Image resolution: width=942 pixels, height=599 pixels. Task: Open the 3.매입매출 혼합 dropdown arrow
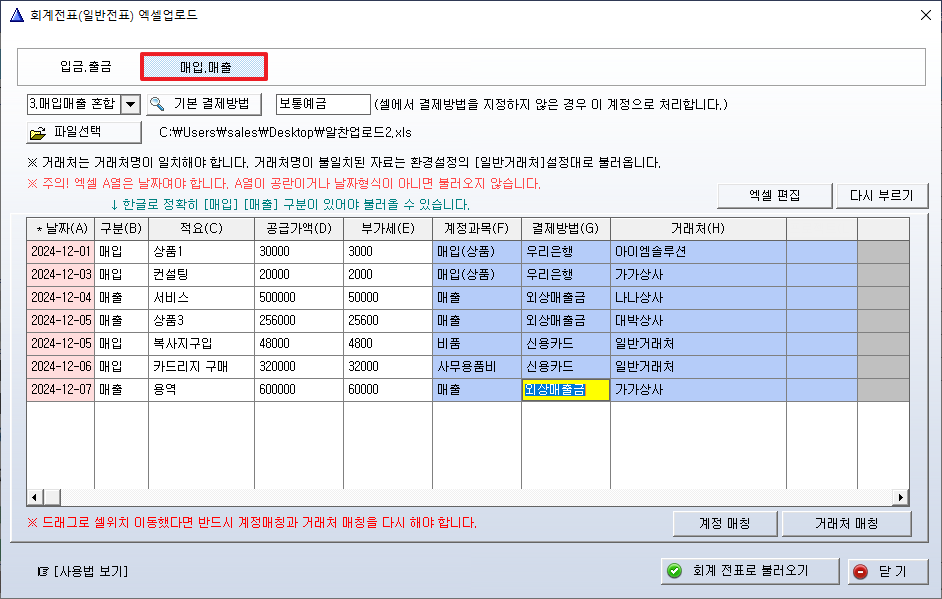[x=130, y=105]
